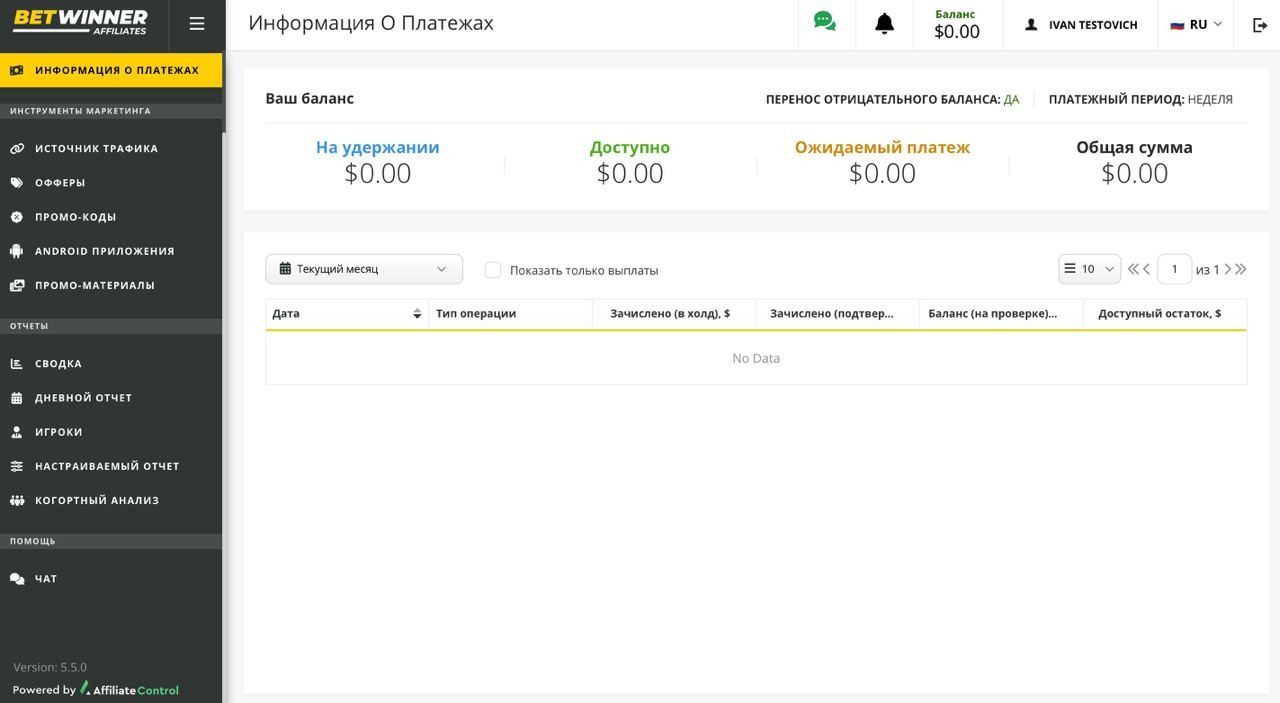This screenshot has width=1280, height=703.
Task: Open 'Когортный анализ' report
Action: point(97,500)
